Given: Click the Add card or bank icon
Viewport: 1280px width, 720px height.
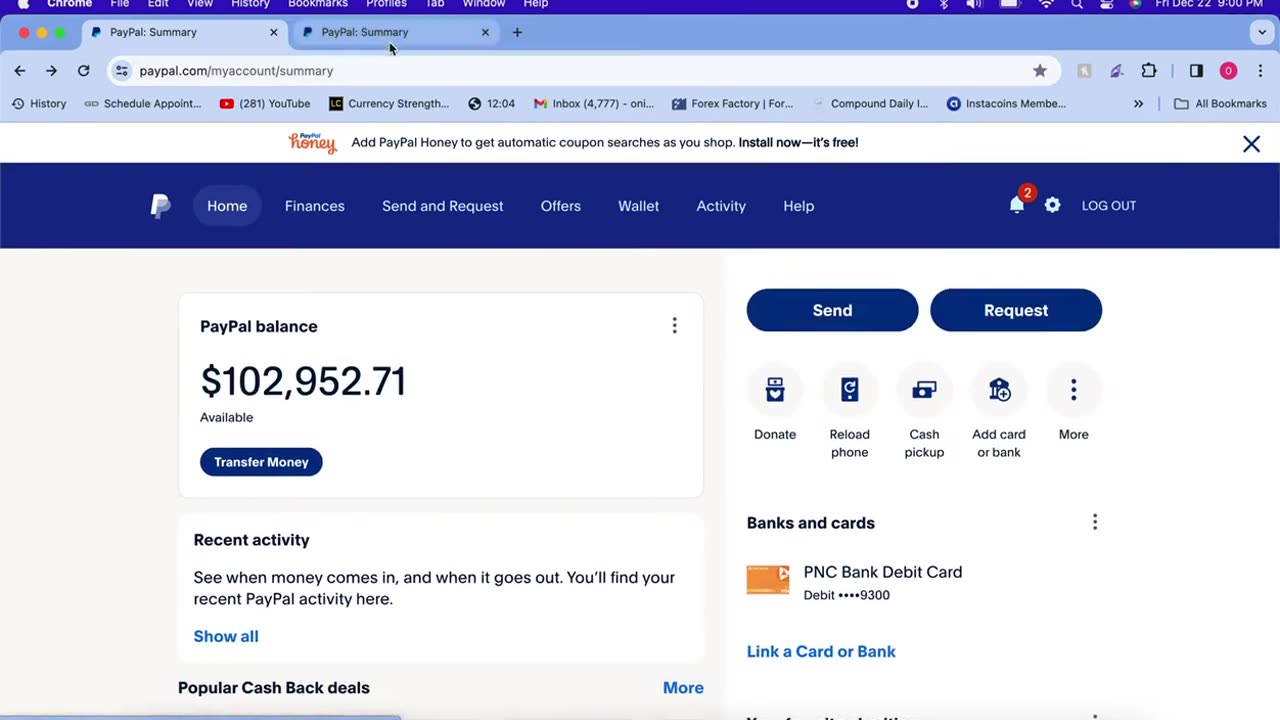Looking at the screenshot, I should coord(999,390).
